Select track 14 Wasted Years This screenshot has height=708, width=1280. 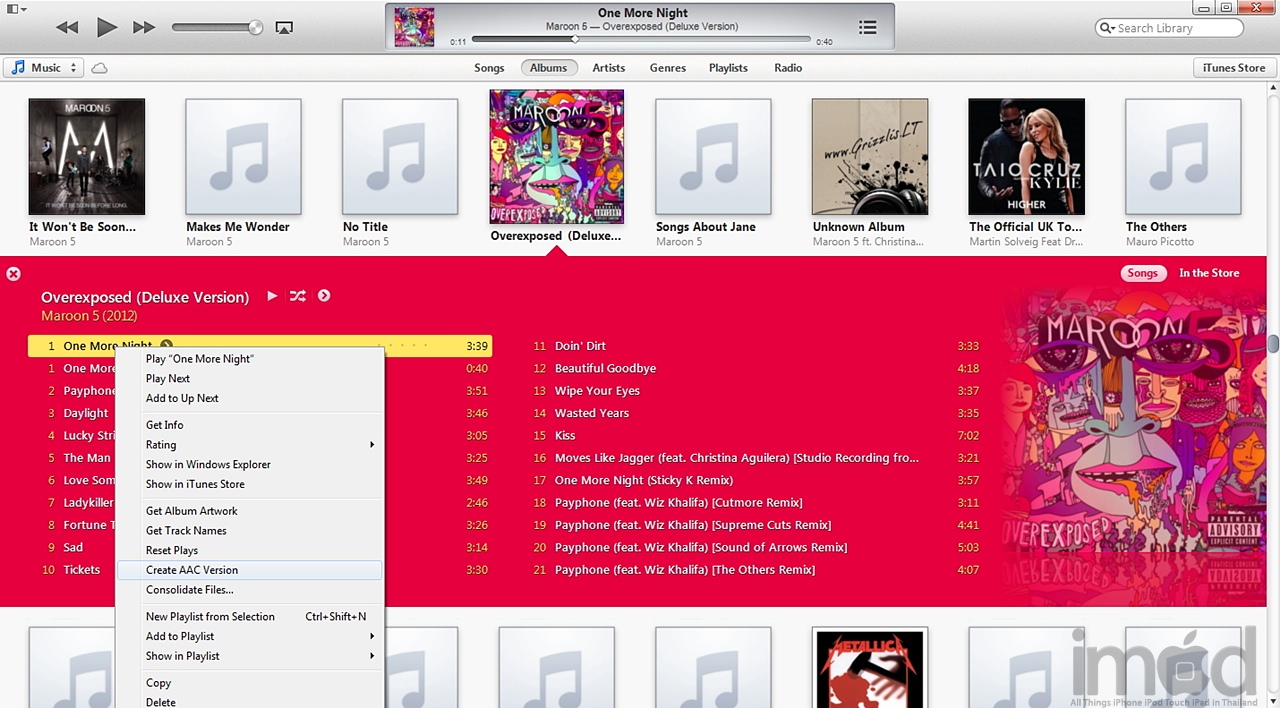(x=756, y=413)
